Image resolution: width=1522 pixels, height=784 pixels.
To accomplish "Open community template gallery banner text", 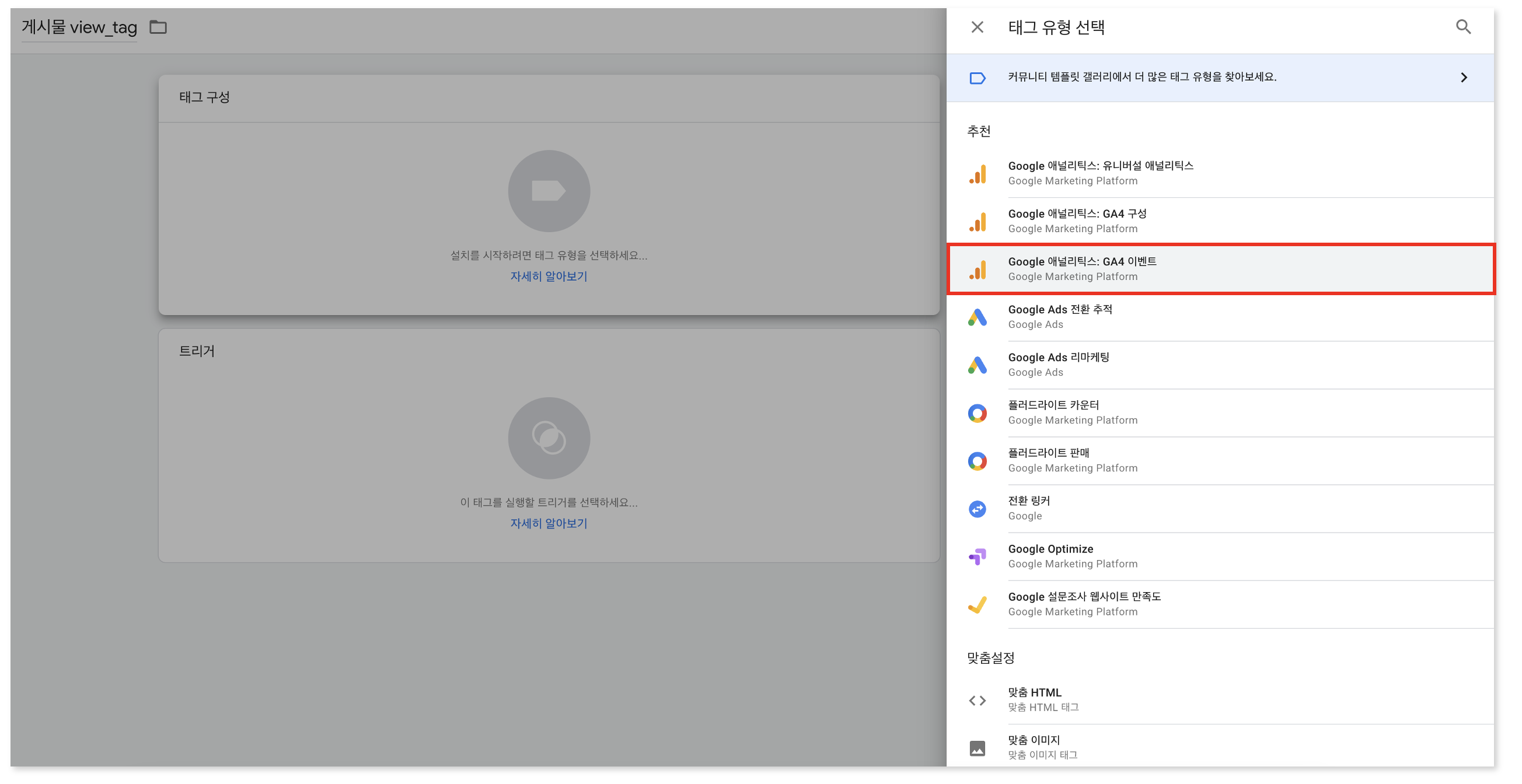I will coord(1141,78).
